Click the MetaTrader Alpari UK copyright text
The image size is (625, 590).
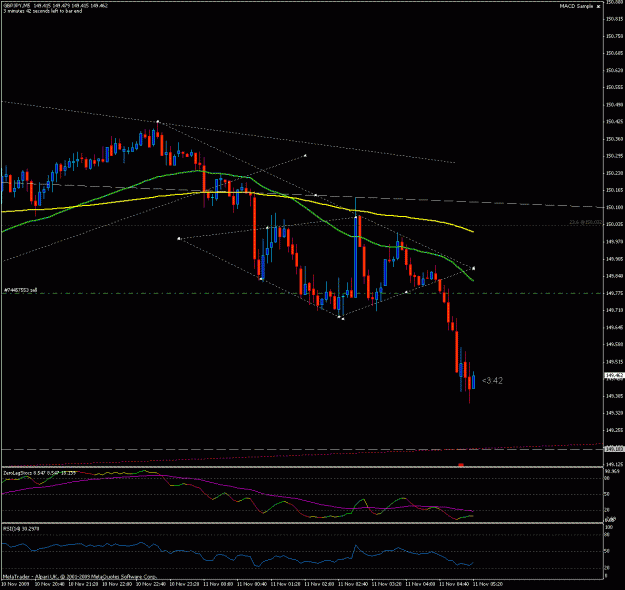(80, 576)
